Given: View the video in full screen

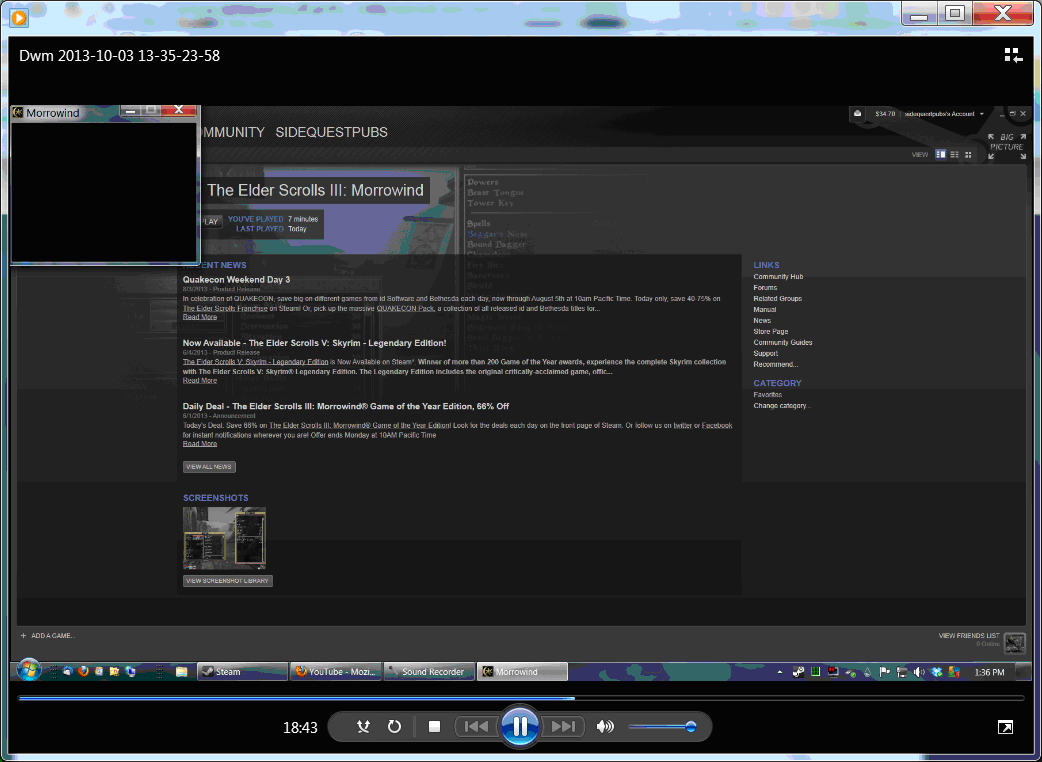Looking at the screenshot, I should coord(1005,727).
